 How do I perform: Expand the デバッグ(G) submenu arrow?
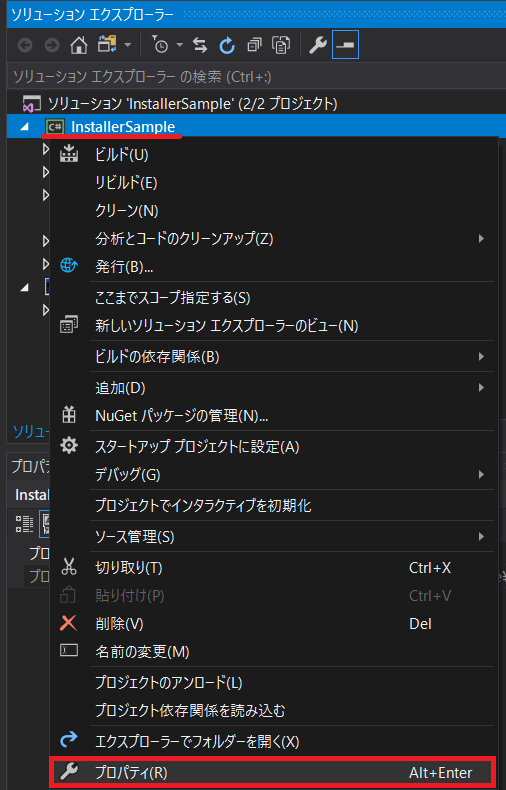tap(481, 475)
